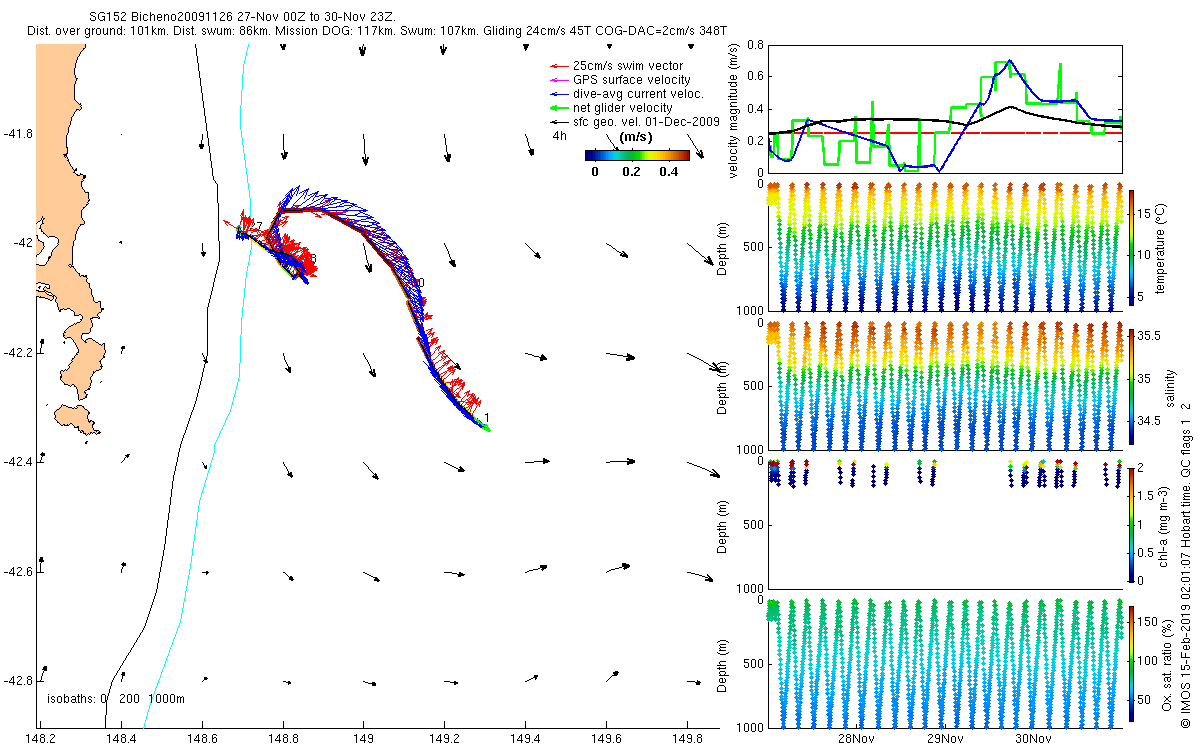Viewport: 1200px width, 750px height.
Task: Click the magenta GPS surface velocity legend arrow
Action: (x=558, y=80)
